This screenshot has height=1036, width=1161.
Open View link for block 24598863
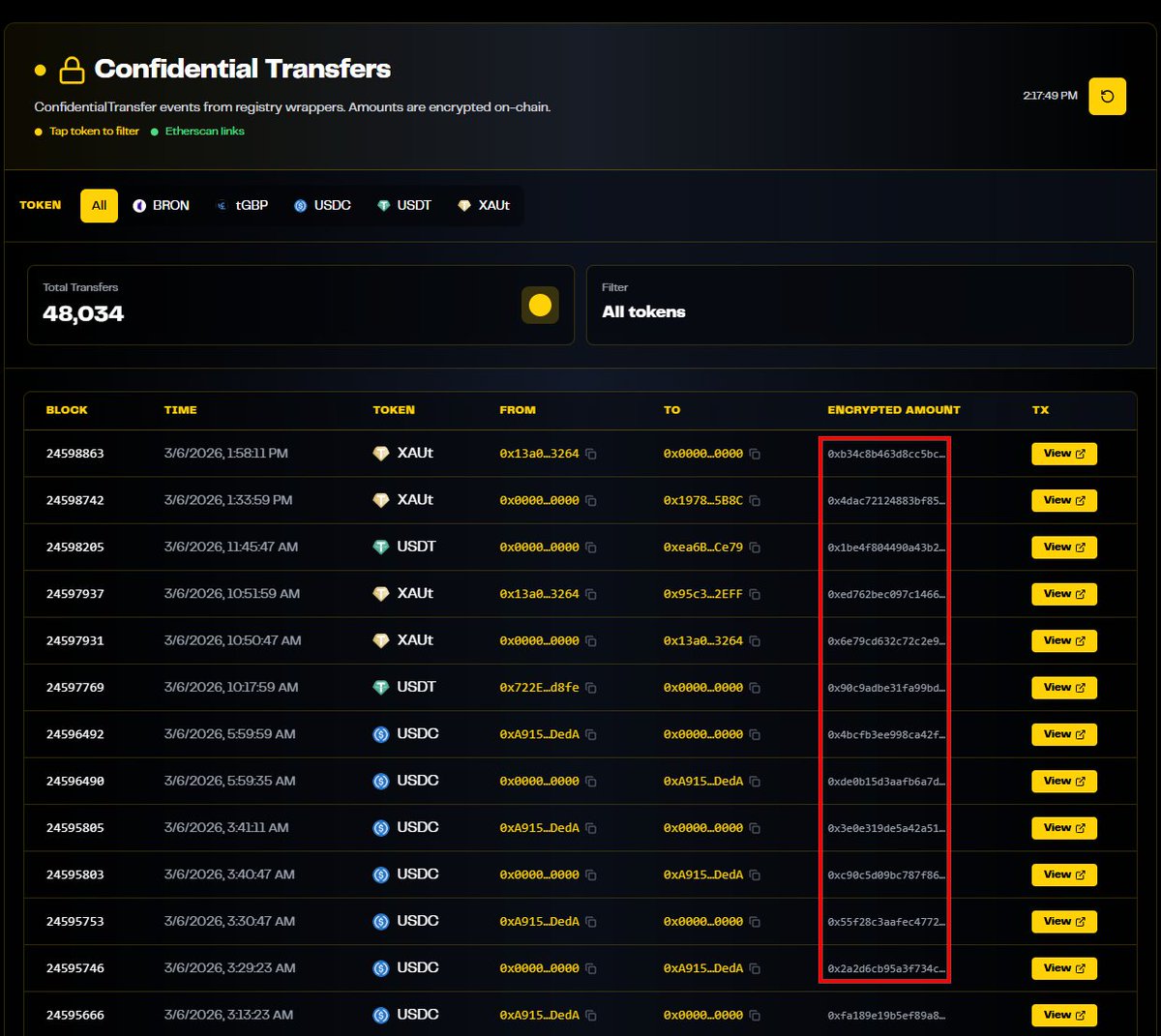pos(1064,454)
